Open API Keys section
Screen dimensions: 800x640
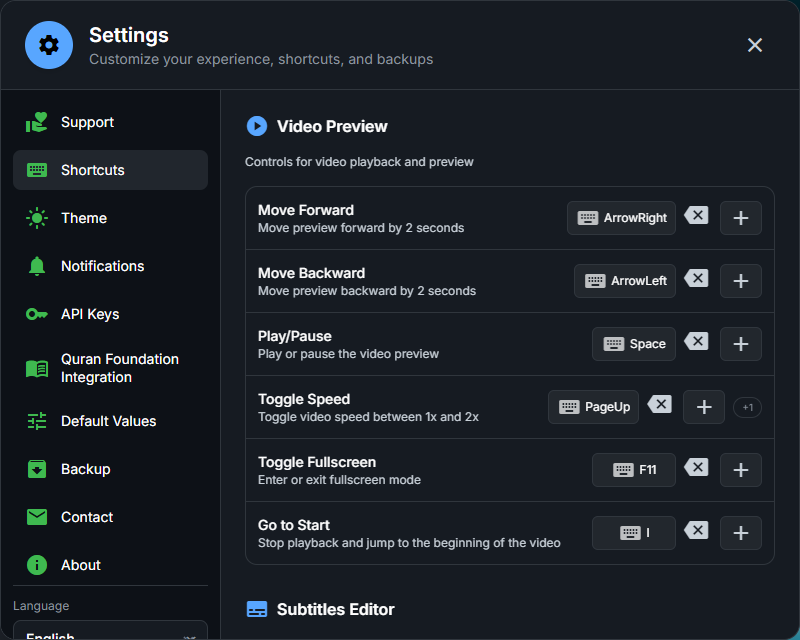click(110, 314)
